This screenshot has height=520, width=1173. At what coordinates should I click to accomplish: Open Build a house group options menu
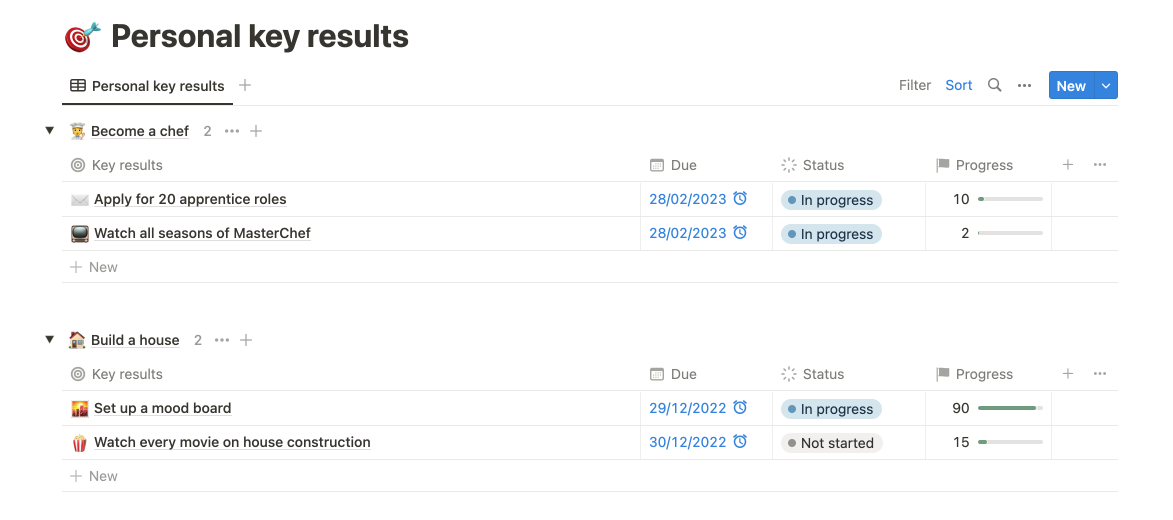click(x=222, y=340)
